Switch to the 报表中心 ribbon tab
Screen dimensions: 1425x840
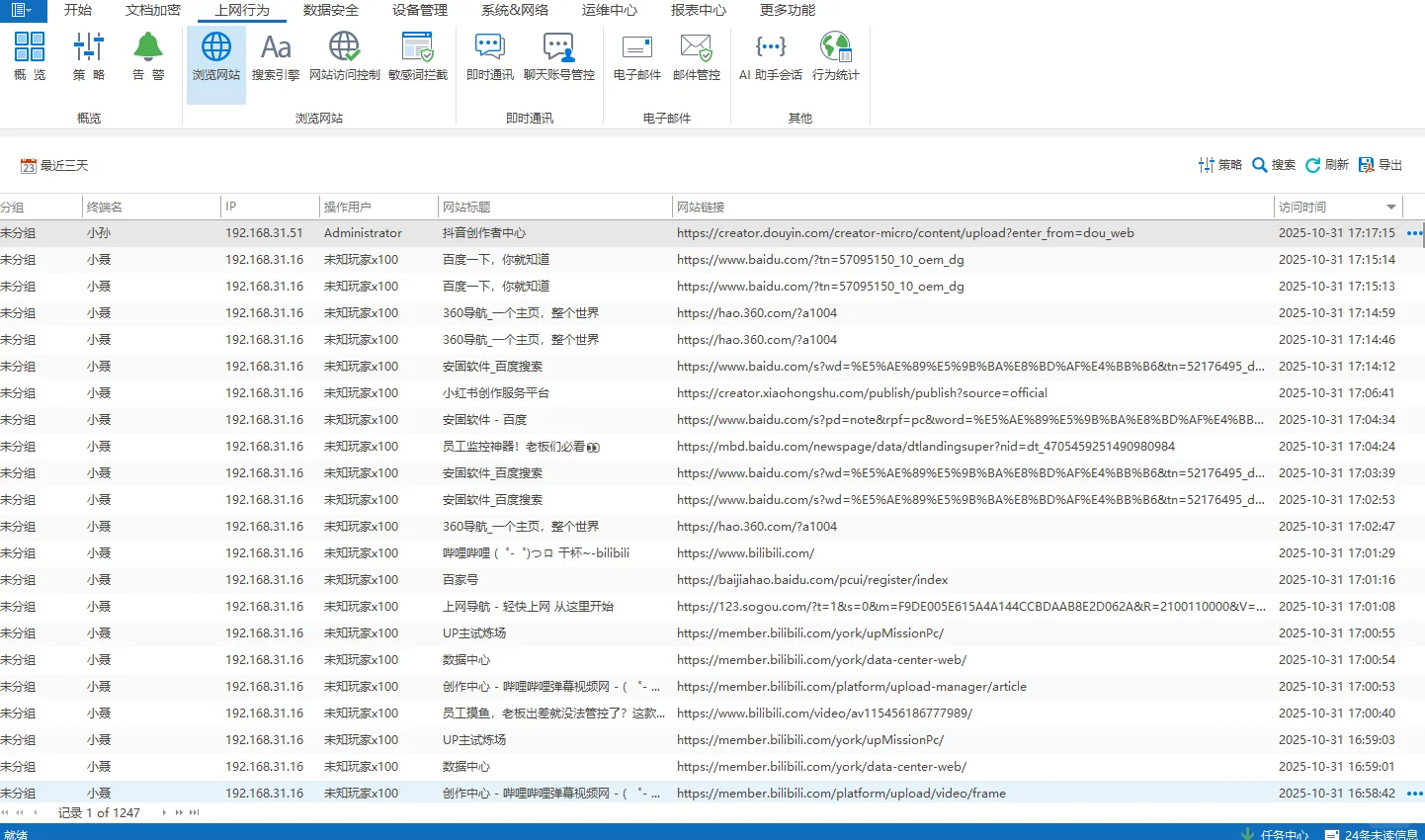click(x=699, y=10)
